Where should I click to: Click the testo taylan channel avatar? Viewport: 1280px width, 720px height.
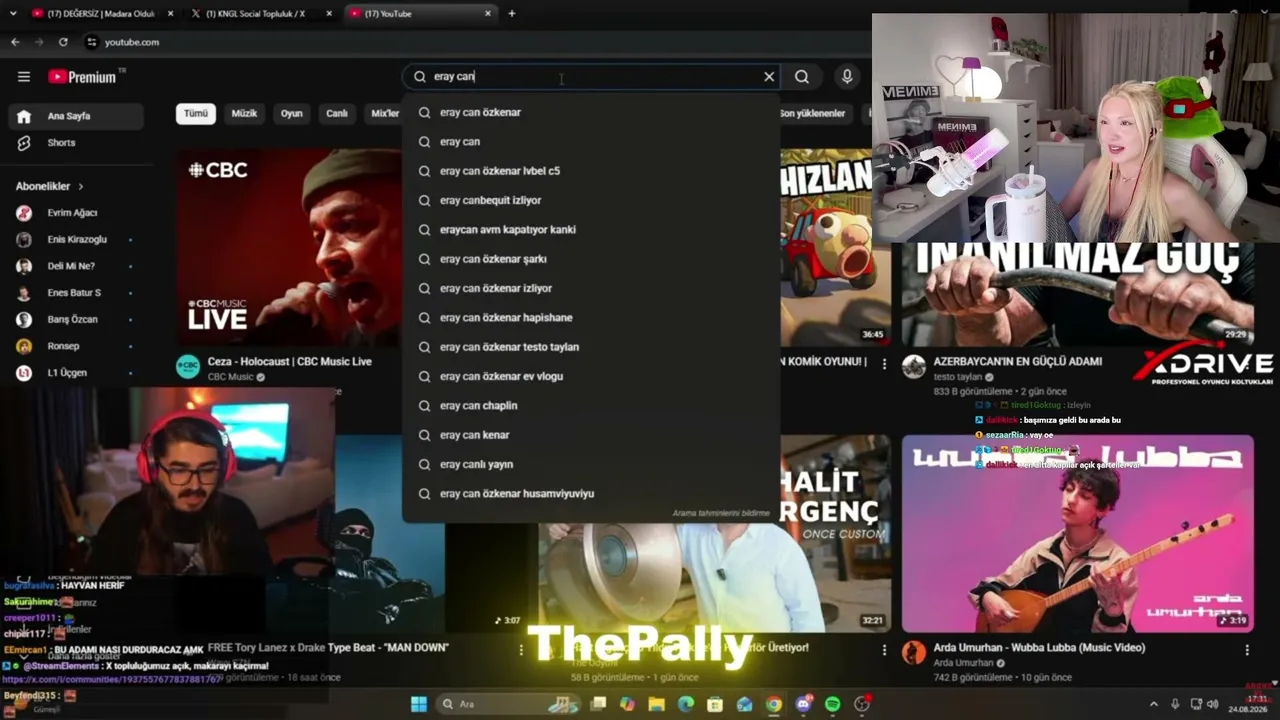(x=914, y=367)
